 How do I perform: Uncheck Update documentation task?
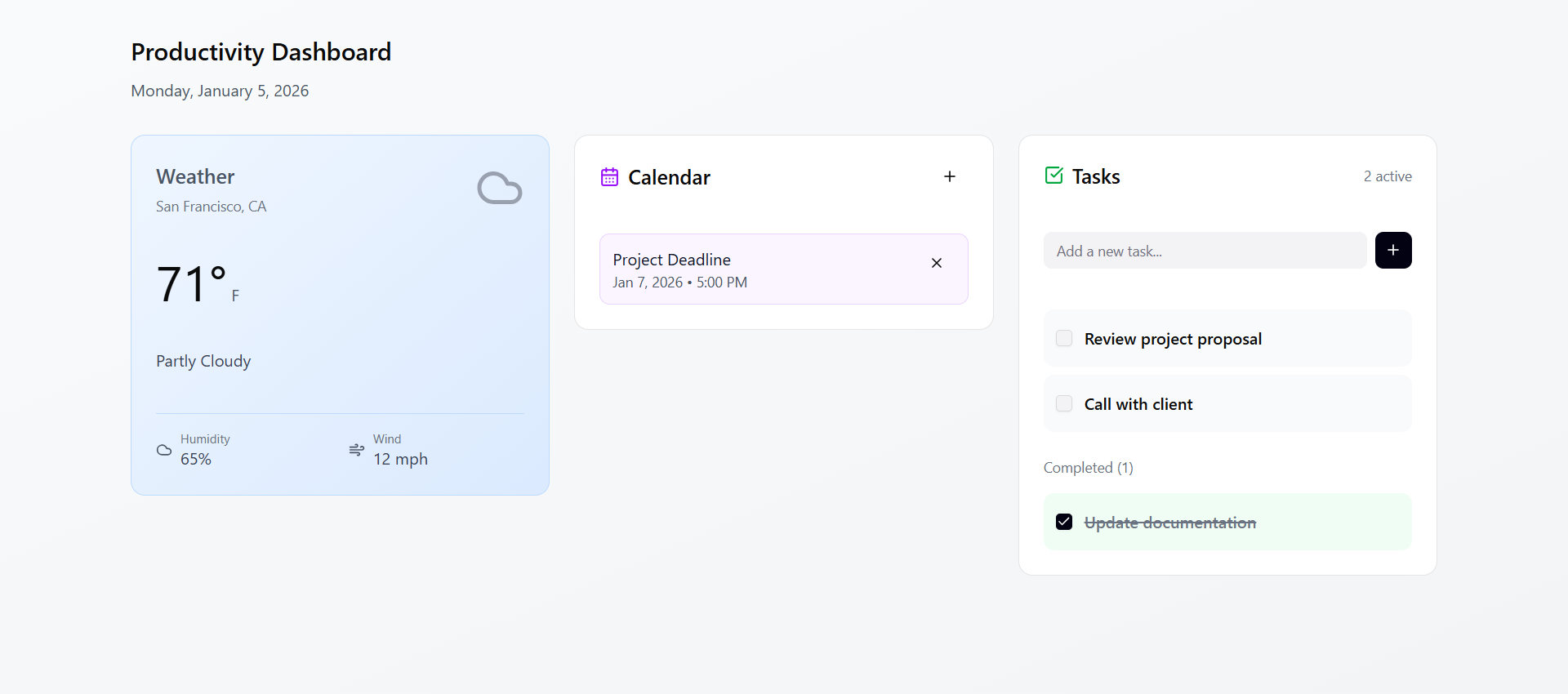[1063, 522]
